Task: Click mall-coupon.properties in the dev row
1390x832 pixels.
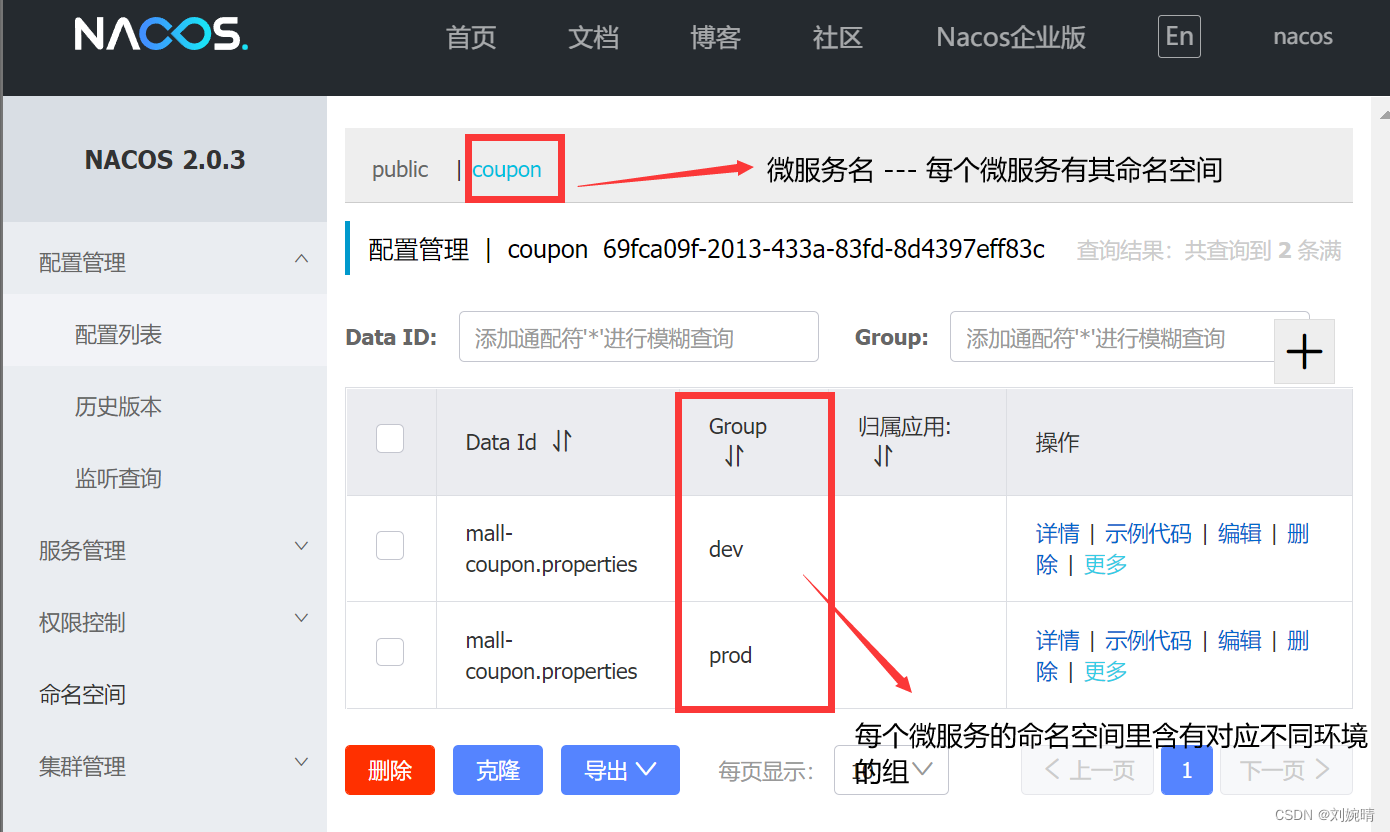Action: 551,549
